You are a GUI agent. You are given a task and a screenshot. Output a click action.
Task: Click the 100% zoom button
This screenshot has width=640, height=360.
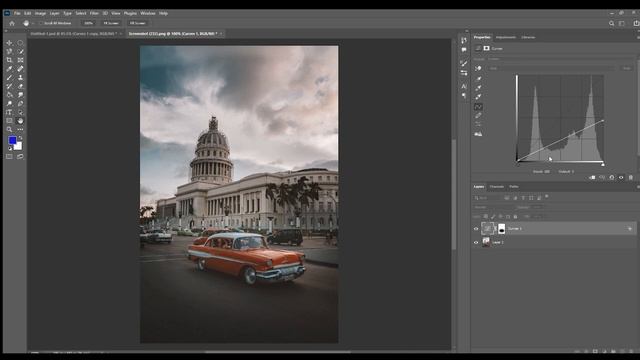click(x=89, y=23)
